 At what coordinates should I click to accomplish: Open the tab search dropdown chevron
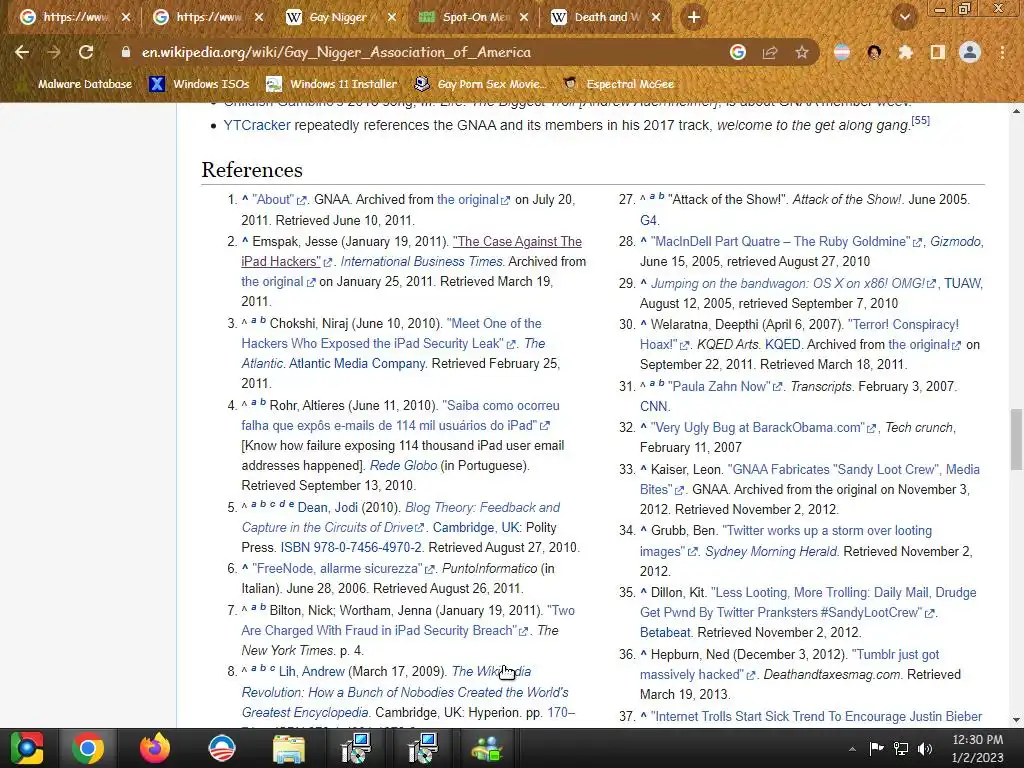pos(904,18)
